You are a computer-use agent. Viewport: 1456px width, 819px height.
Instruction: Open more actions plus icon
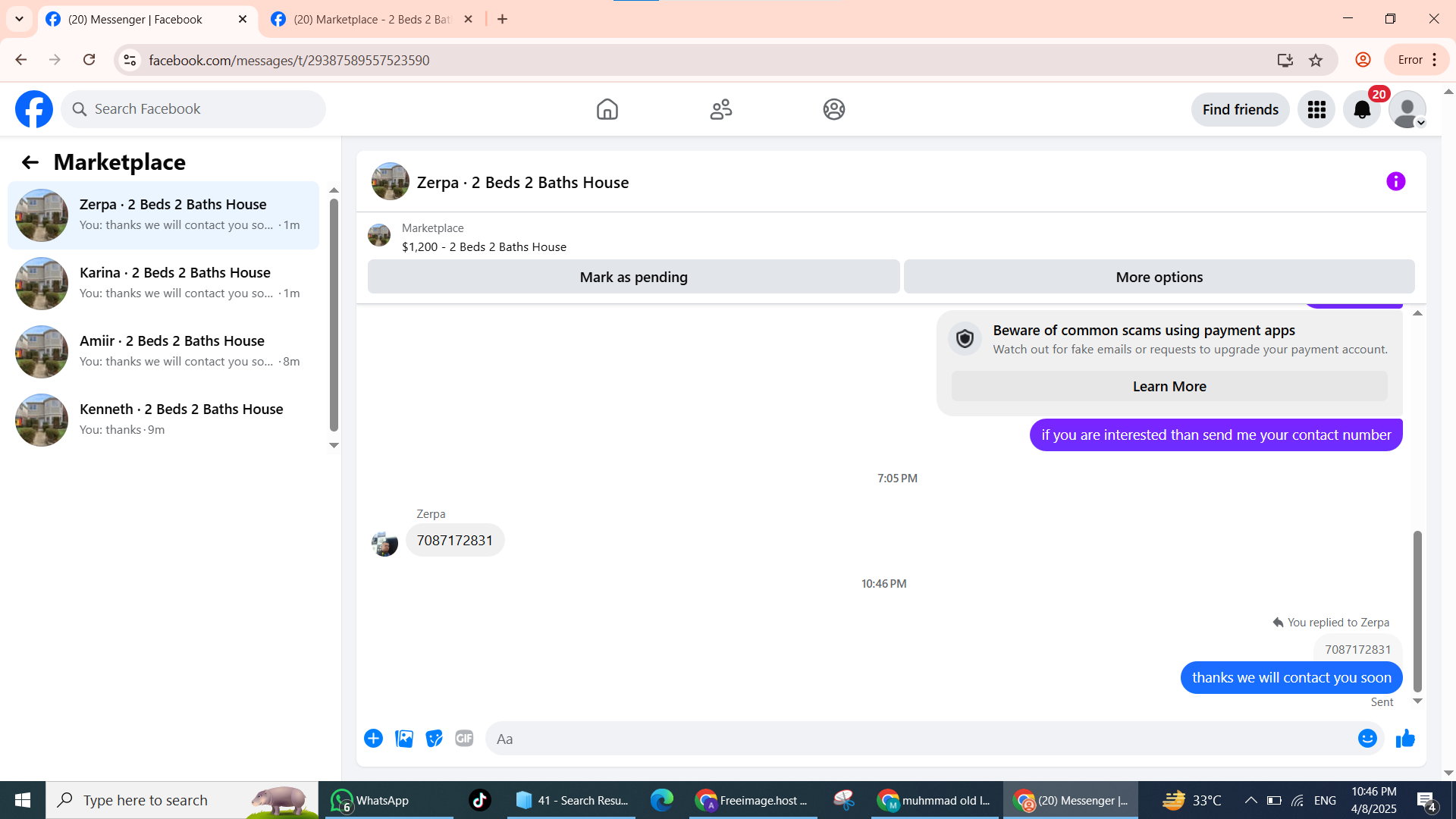pyautogui.click(x=373, y=739)
